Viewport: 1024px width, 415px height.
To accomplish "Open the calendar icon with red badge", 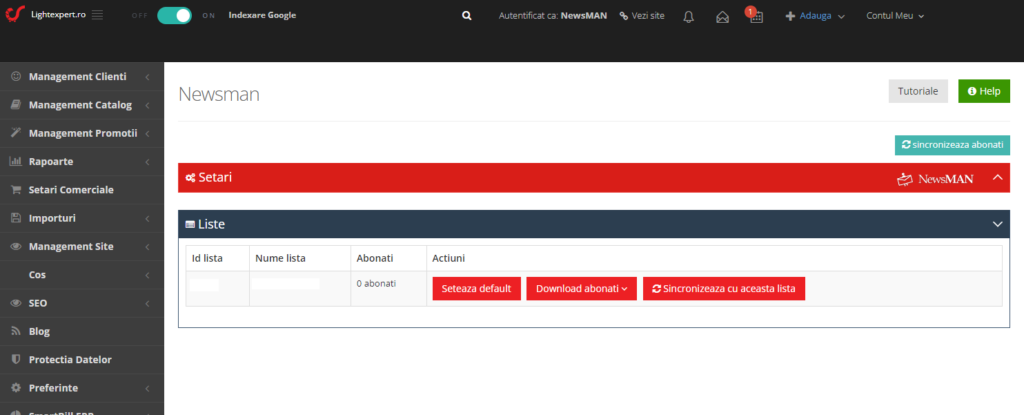I will pos(755,16).
